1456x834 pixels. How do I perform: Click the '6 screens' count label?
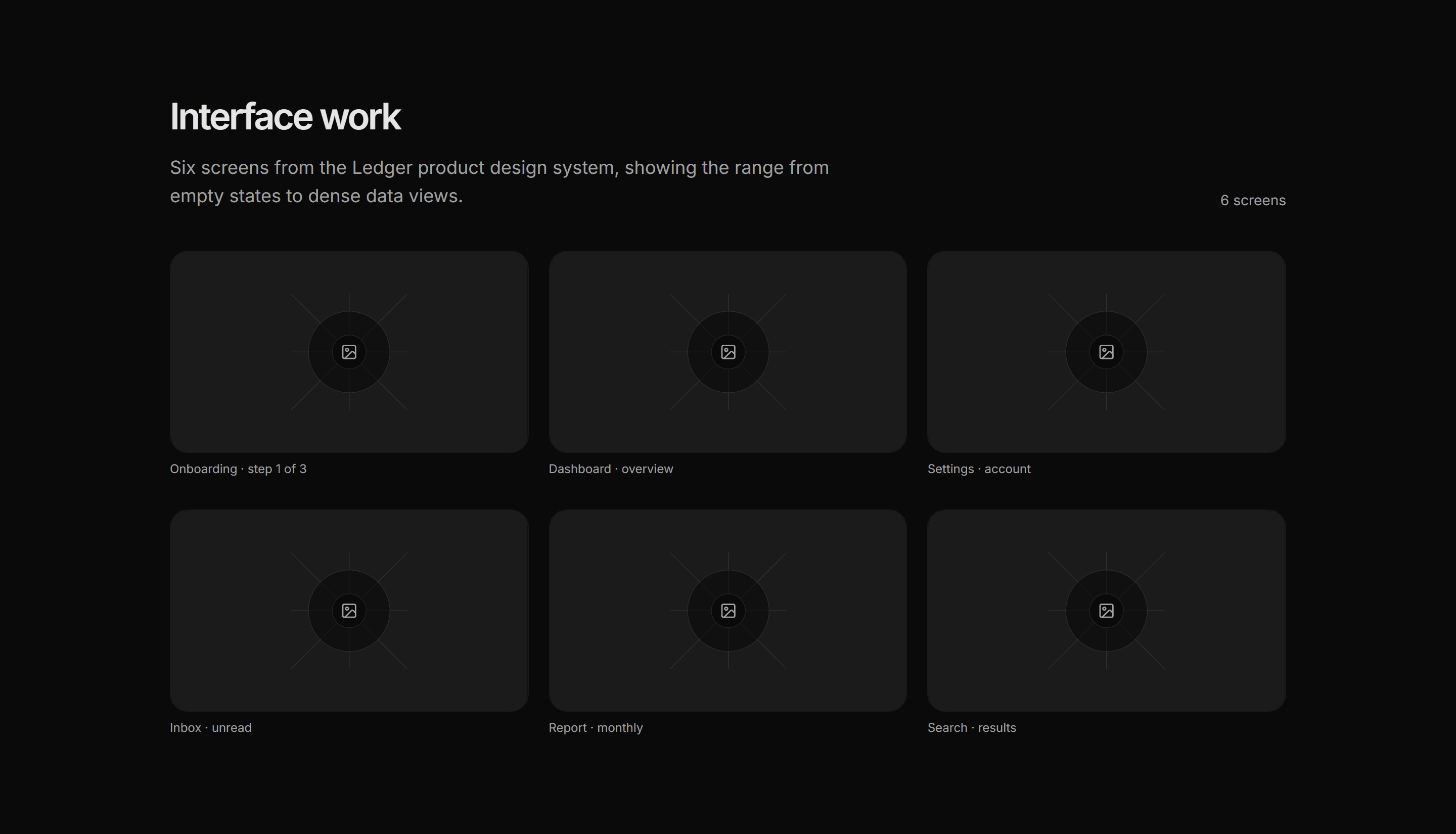[x=1253, y=201]
